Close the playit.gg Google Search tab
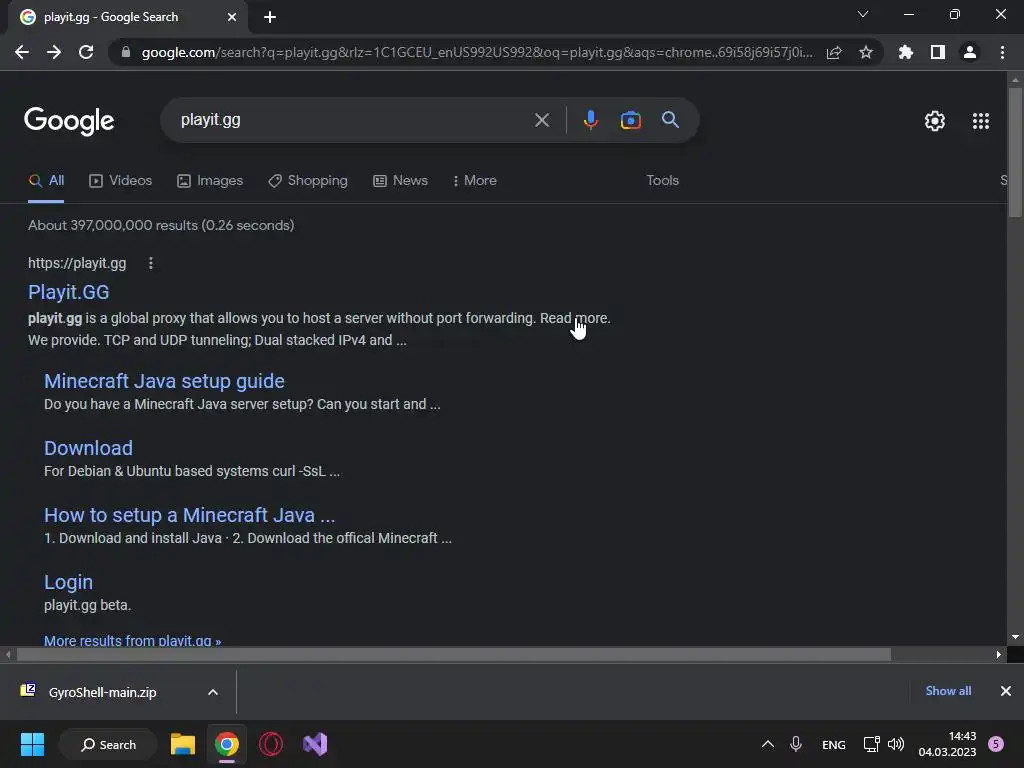The height and width of the screenshot is (768, 1024). coord(232,17)
